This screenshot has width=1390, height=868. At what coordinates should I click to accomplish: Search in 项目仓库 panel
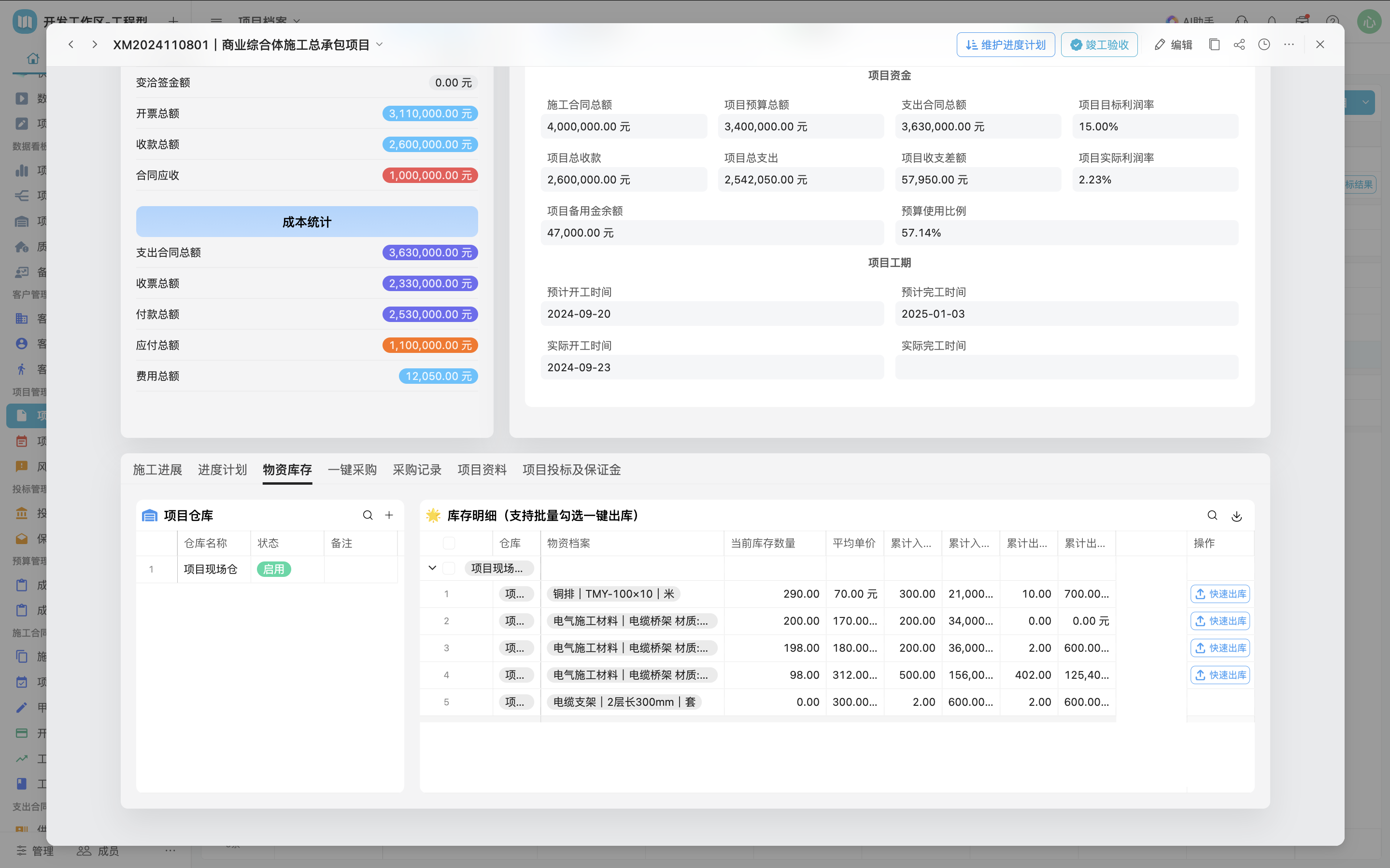(368, 515)
